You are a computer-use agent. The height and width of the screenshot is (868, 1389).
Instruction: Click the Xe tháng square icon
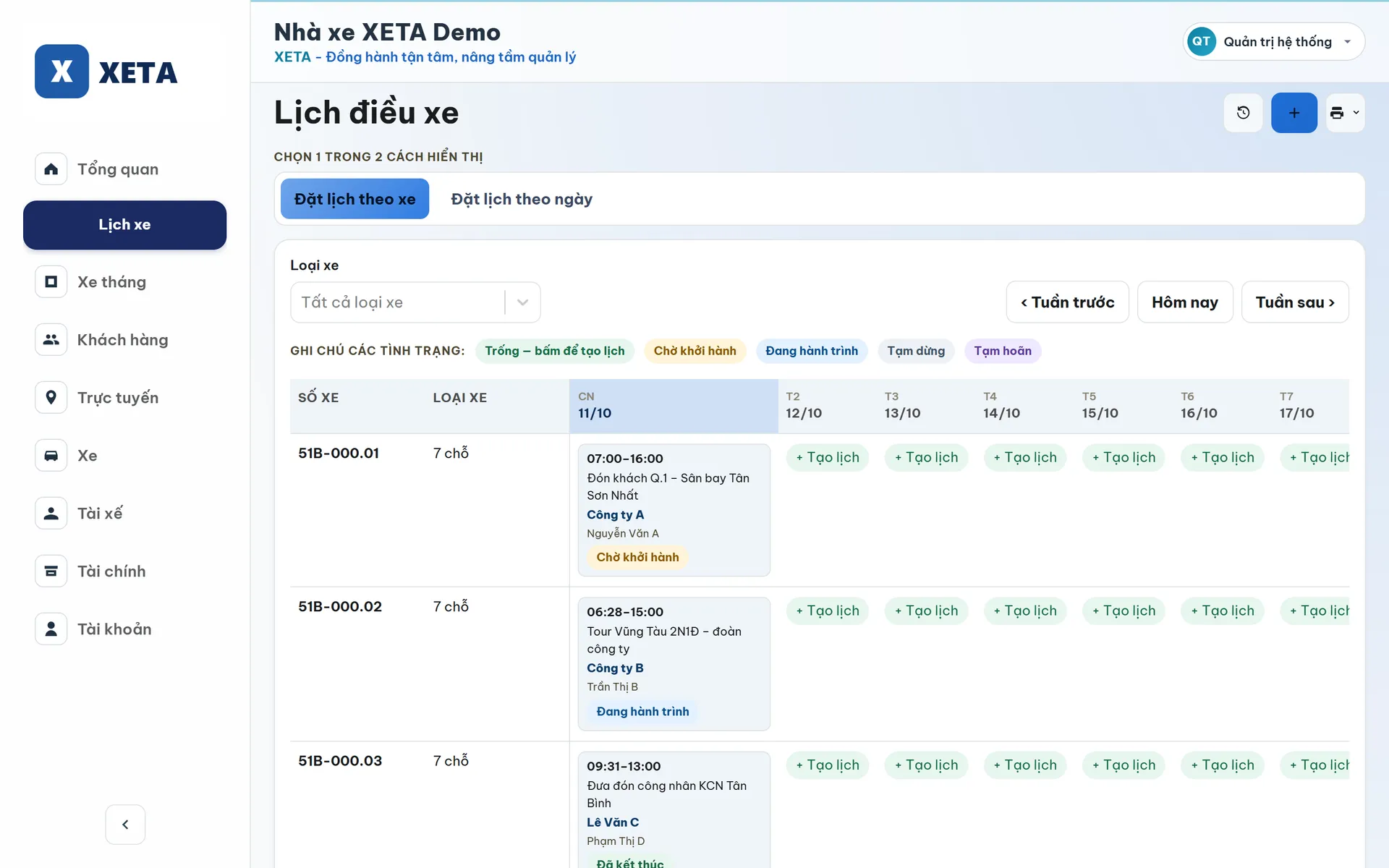(51, 282)
